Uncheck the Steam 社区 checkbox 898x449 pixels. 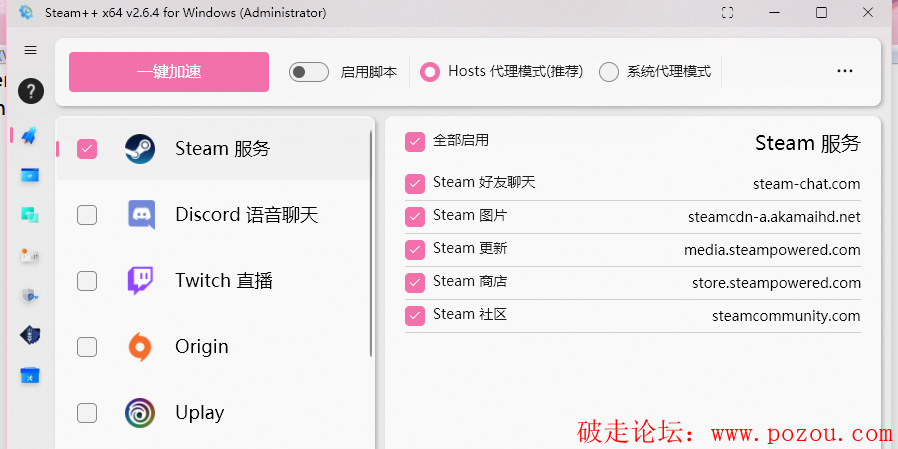click(415, 316)
